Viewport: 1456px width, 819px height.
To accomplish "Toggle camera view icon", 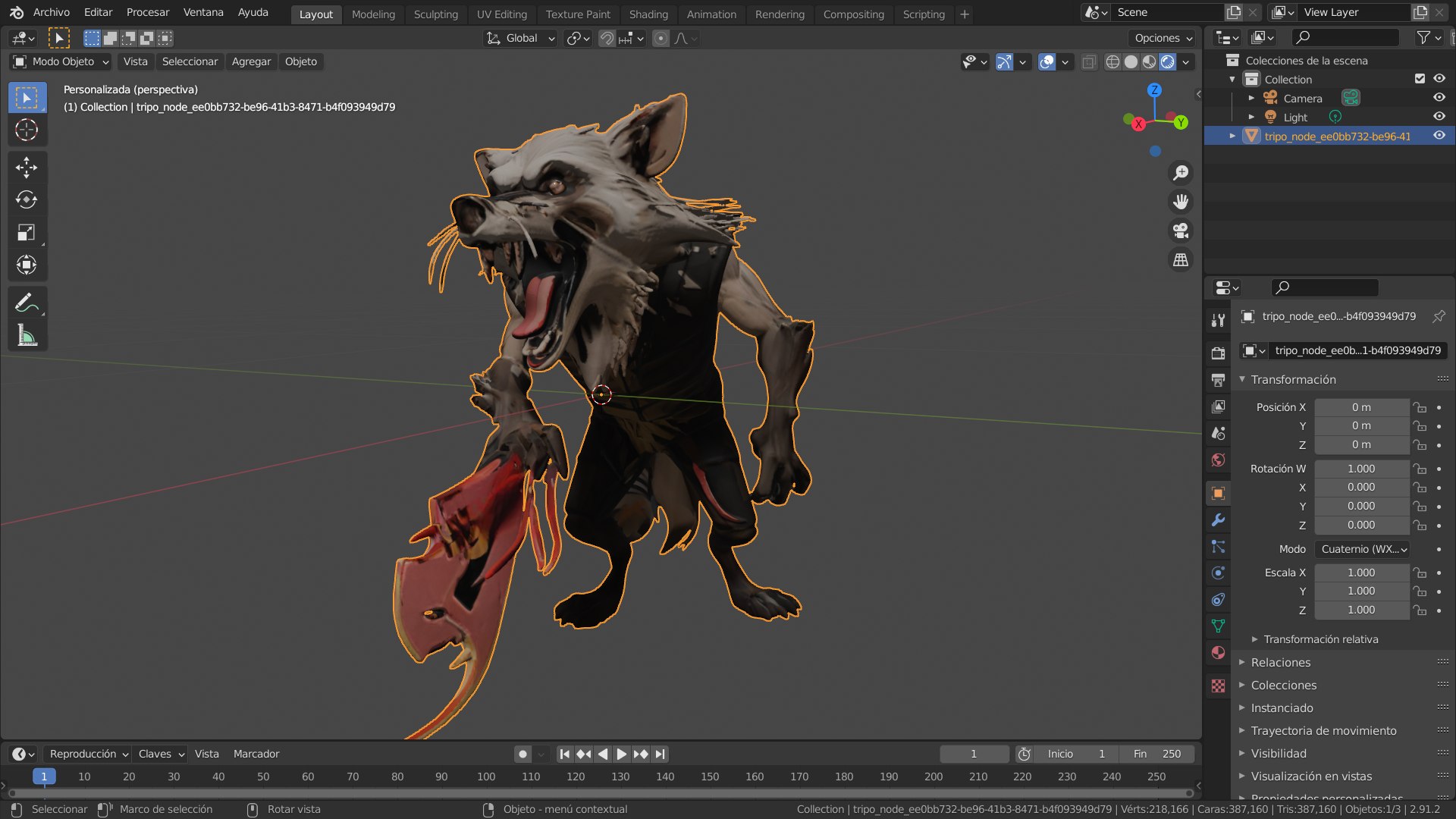I will click(x=1181, y=231).
